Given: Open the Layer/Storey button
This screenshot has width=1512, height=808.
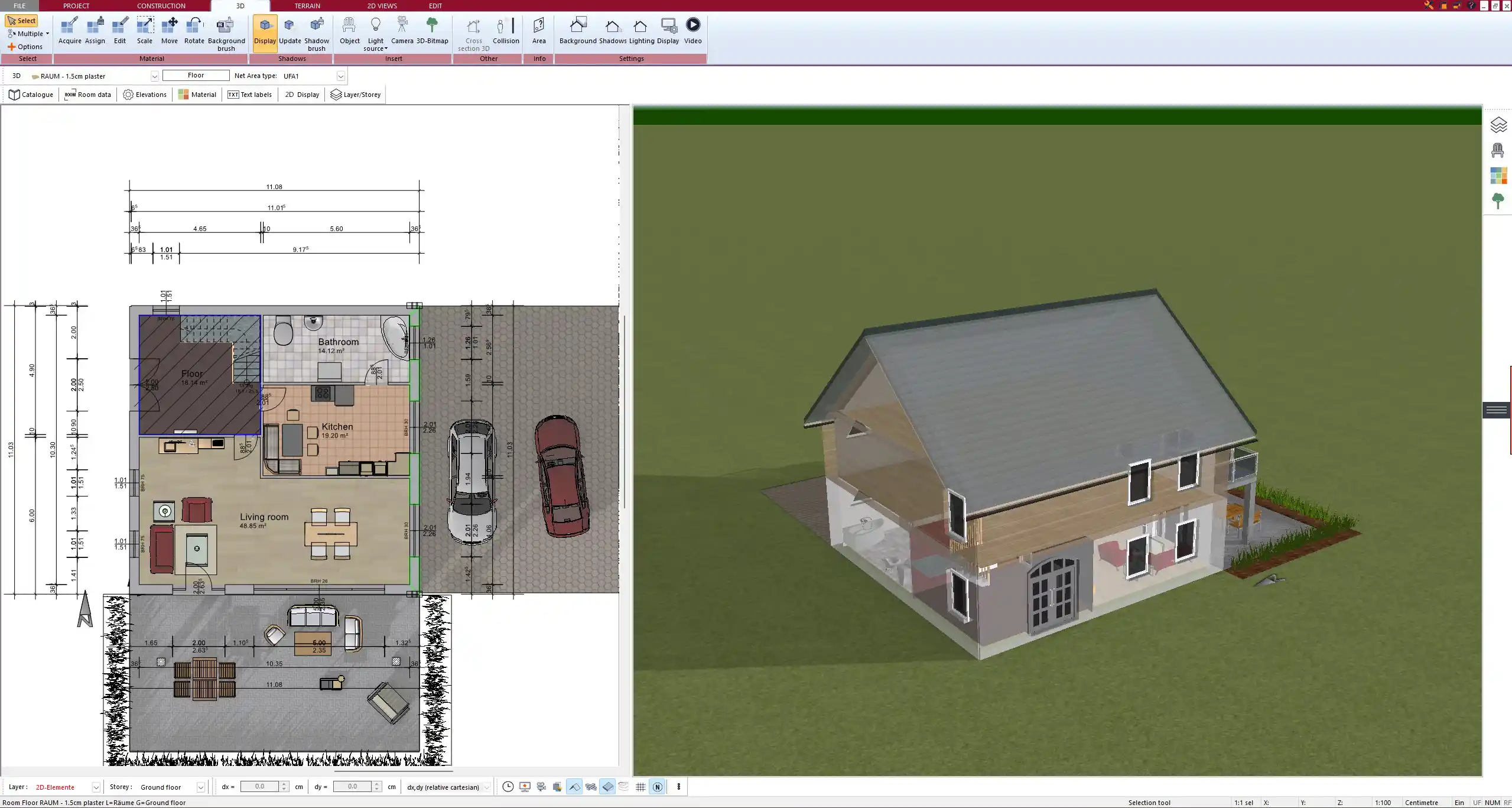Looking at the screenshot, I should (x=355, y=95).
